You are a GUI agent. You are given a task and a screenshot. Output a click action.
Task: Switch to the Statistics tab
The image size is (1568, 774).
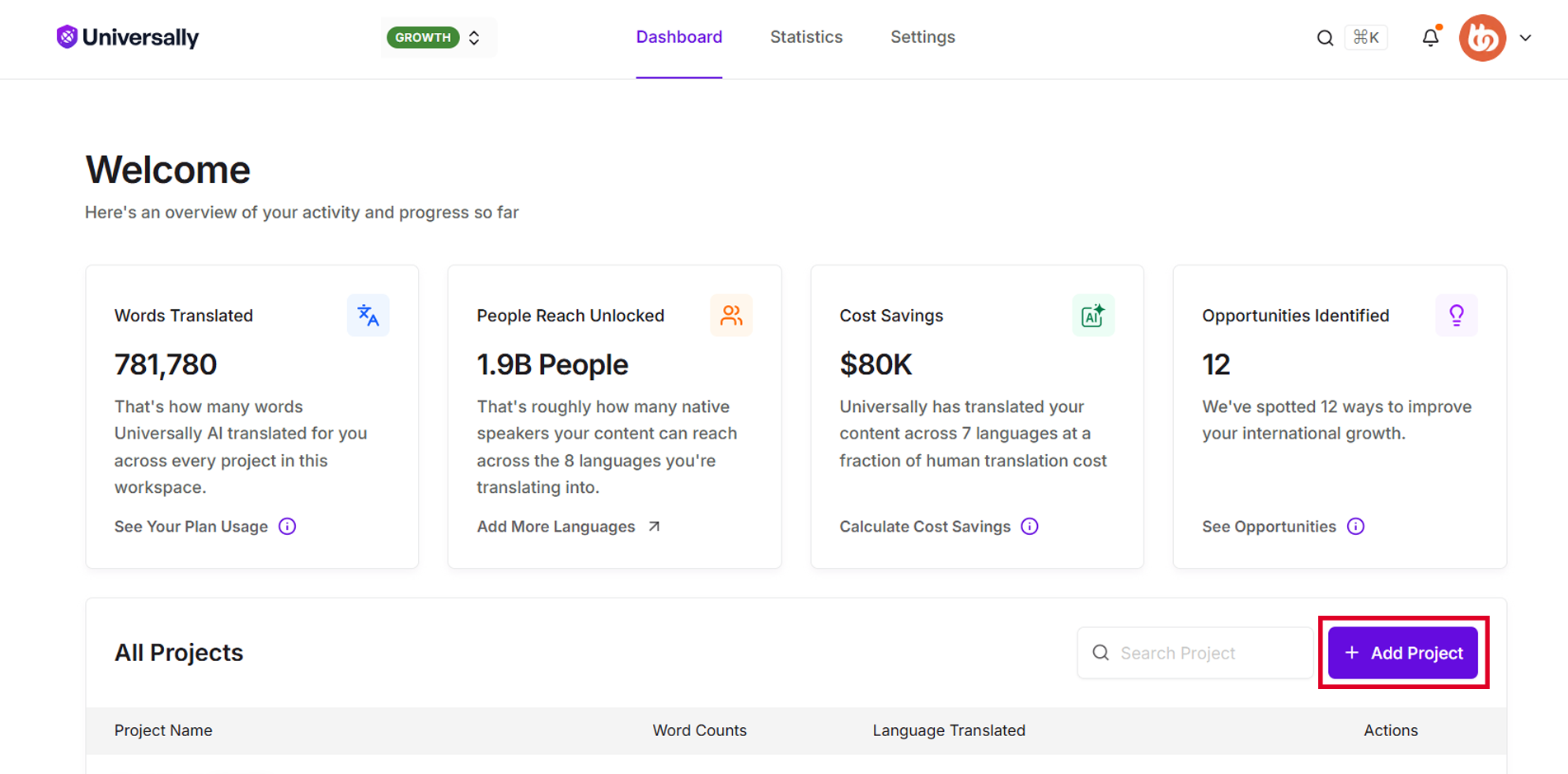(806, 37)
